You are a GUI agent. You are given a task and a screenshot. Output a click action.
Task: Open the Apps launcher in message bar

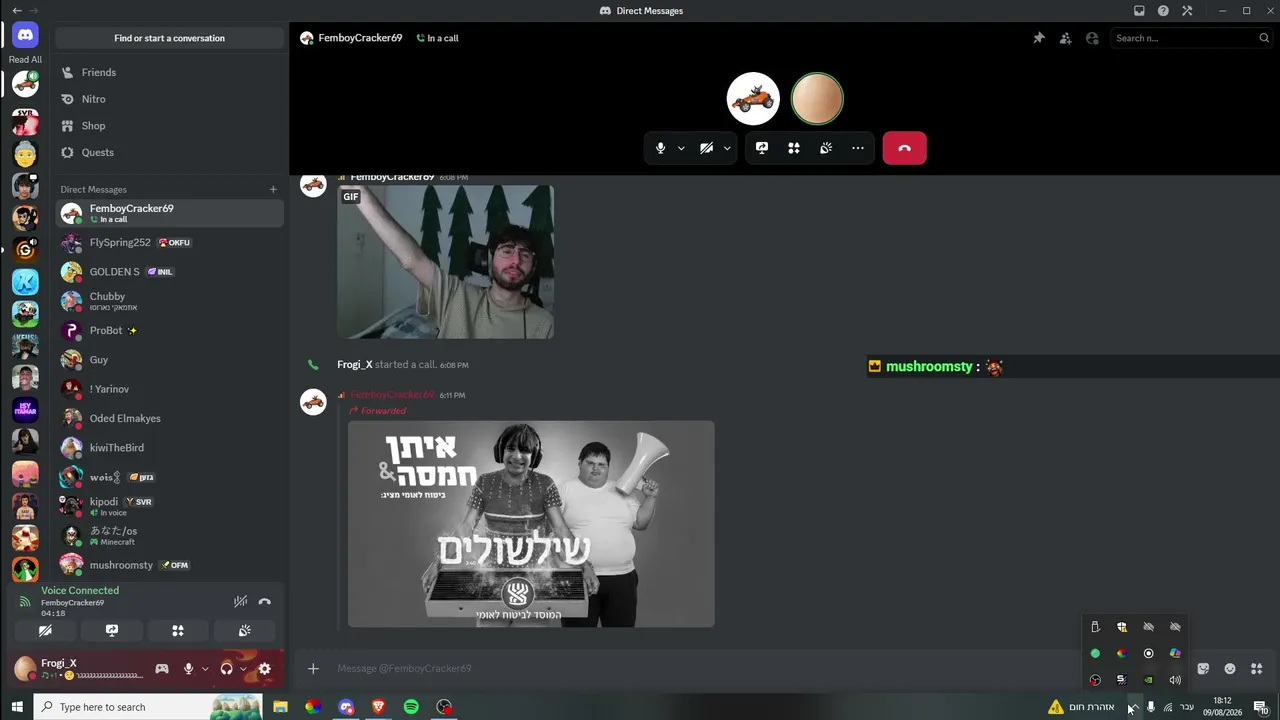point(1257,668)
